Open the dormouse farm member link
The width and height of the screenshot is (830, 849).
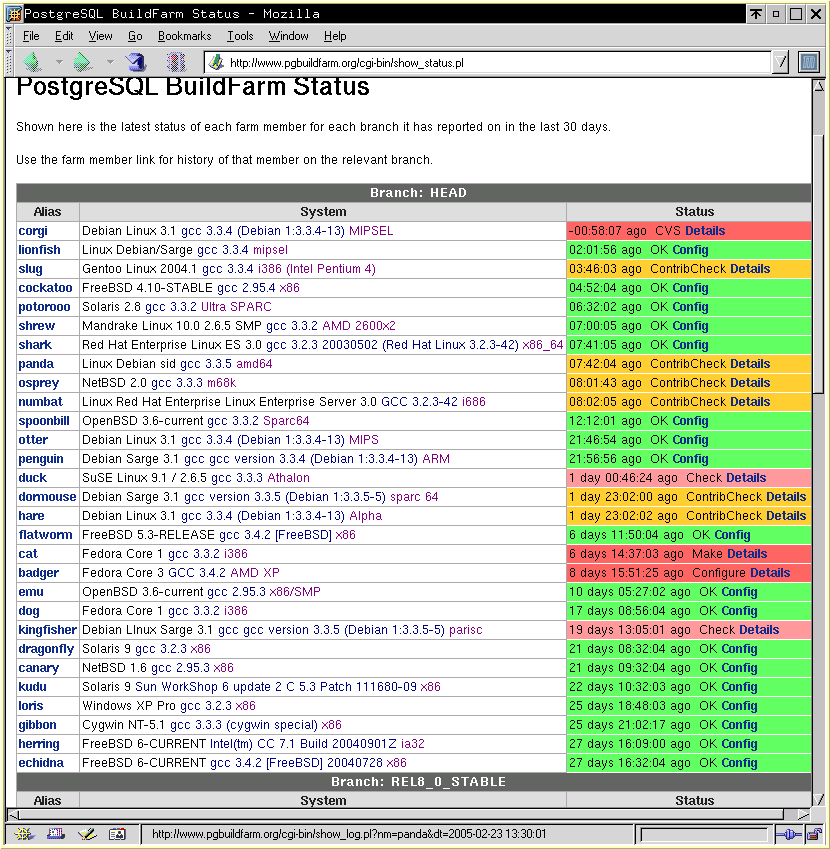coord(47,497)
